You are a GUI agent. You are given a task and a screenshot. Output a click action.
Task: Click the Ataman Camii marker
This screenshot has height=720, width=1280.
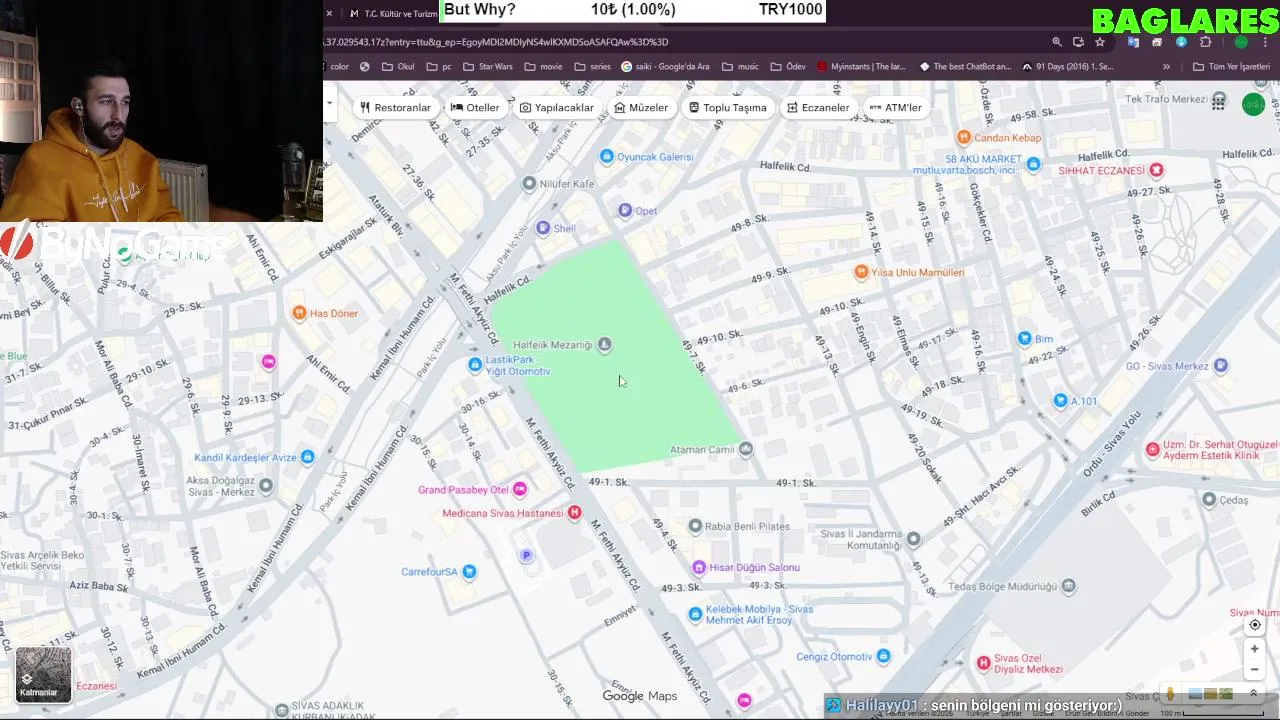pyautogui.click(x=746, y=449)
